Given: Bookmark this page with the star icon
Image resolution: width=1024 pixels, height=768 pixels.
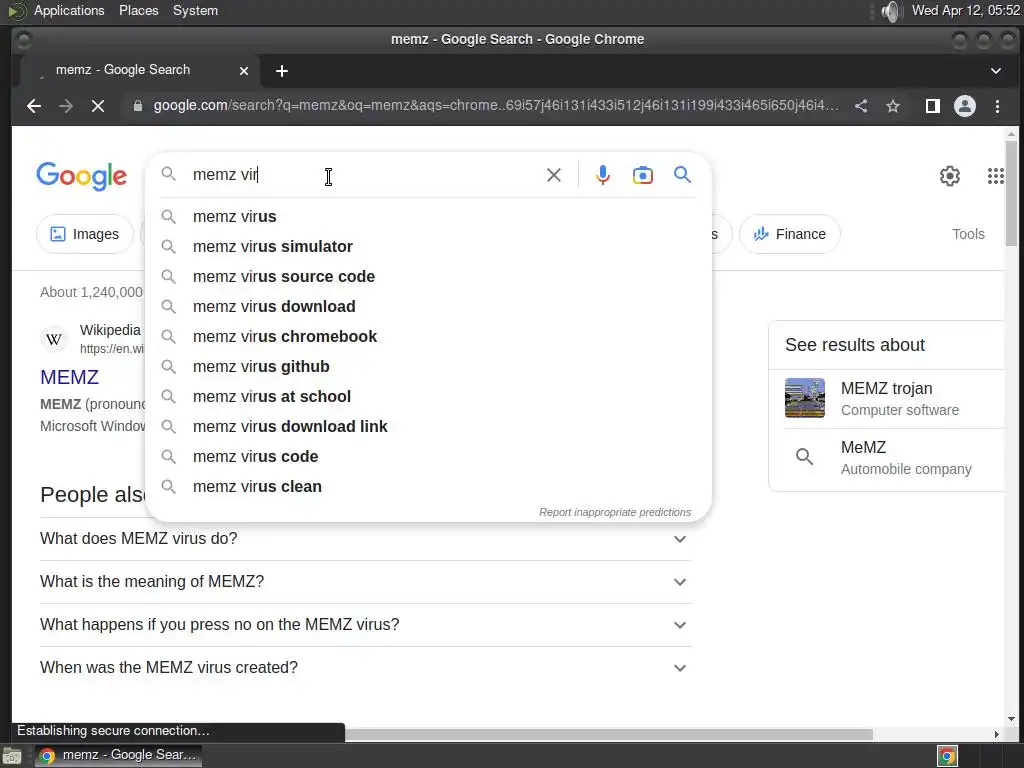Looking at the screenshot, I should pyautogui.click(x=893, y=106).
